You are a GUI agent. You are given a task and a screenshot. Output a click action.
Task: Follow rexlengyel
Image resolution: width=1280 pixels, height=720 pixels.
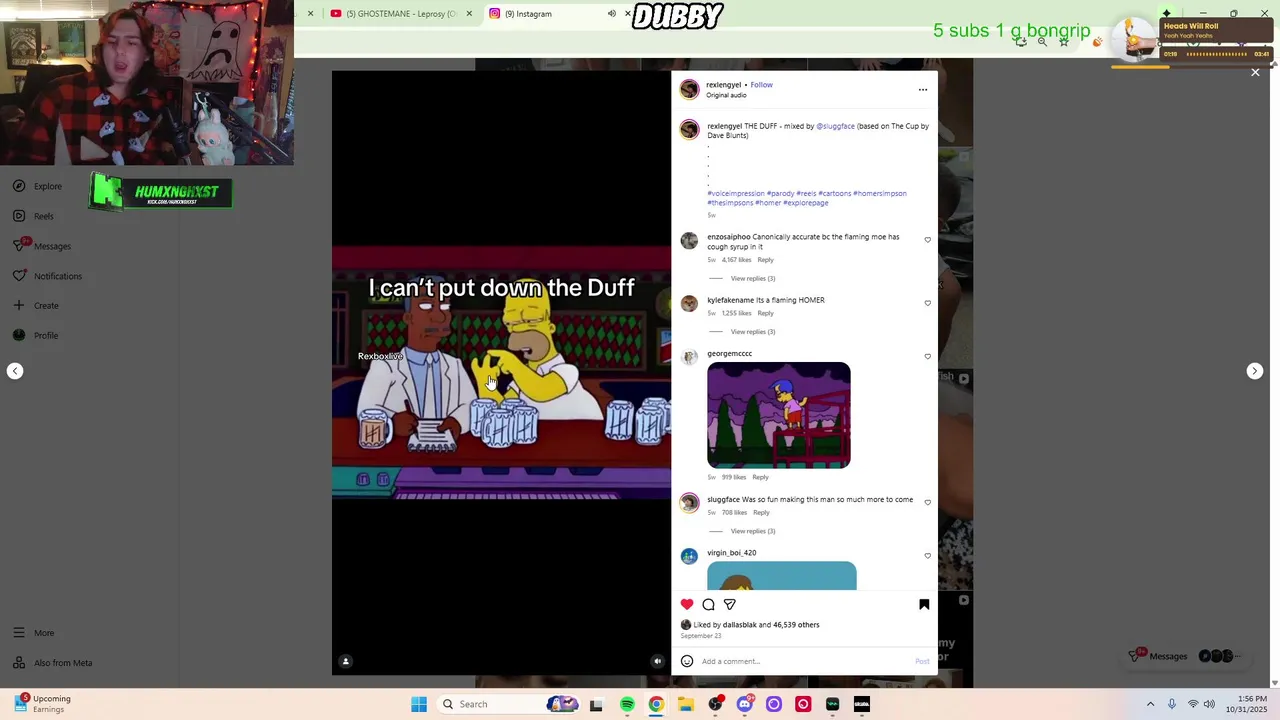pyautogui.click(x=762, y=85)
